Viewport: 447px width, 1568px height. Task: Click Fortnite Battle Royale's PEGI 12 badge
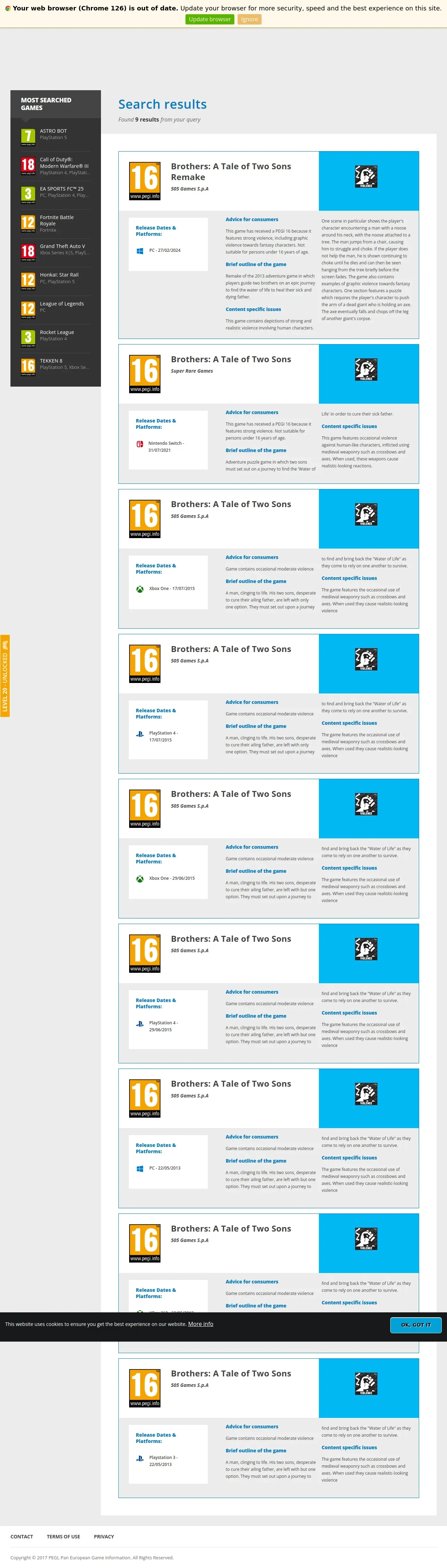click(x=28, y=223)
